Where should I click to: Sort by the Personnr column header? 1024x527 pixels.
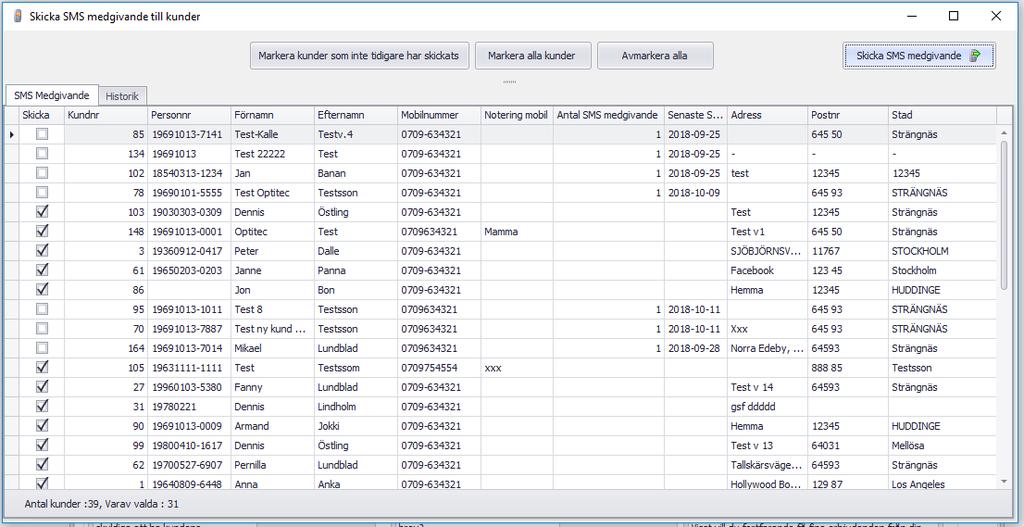pyautogui.click(x=189, y=115)
